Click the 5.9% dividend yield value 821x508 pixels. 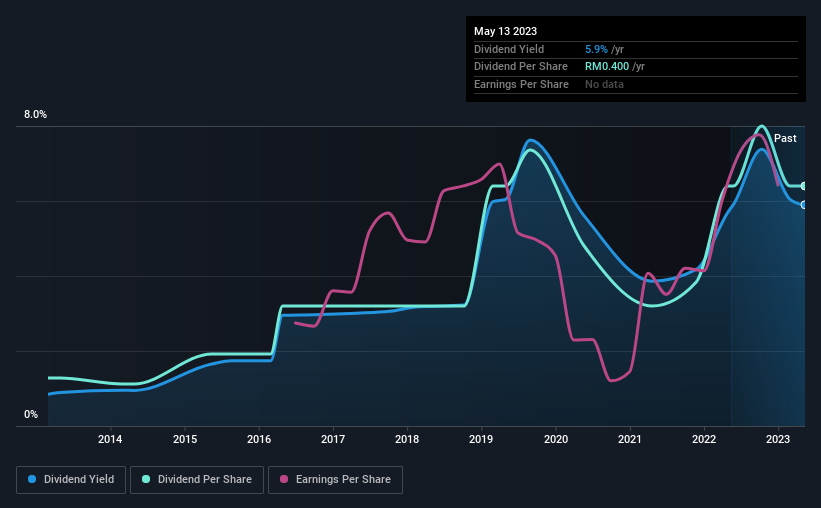[596, 49]
